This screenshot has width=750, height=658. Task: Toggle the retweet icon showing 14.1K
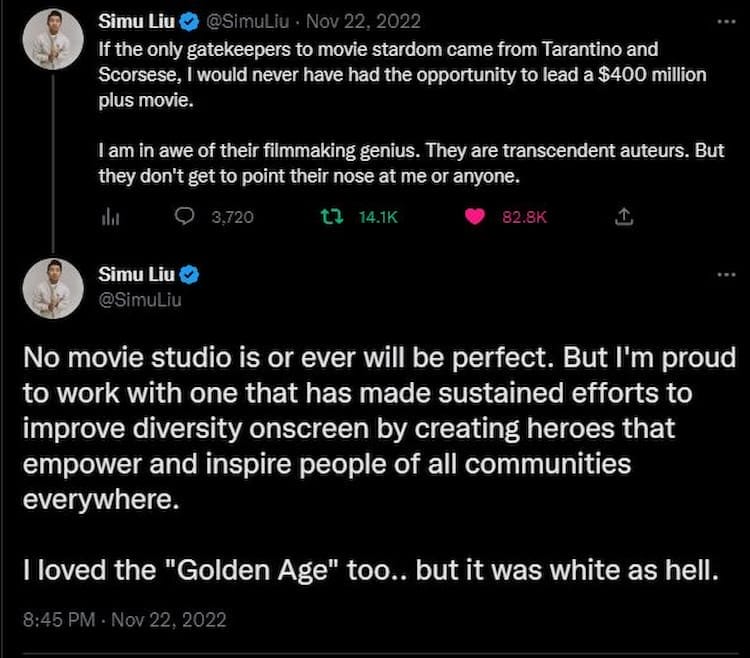(x=329, y=216)
